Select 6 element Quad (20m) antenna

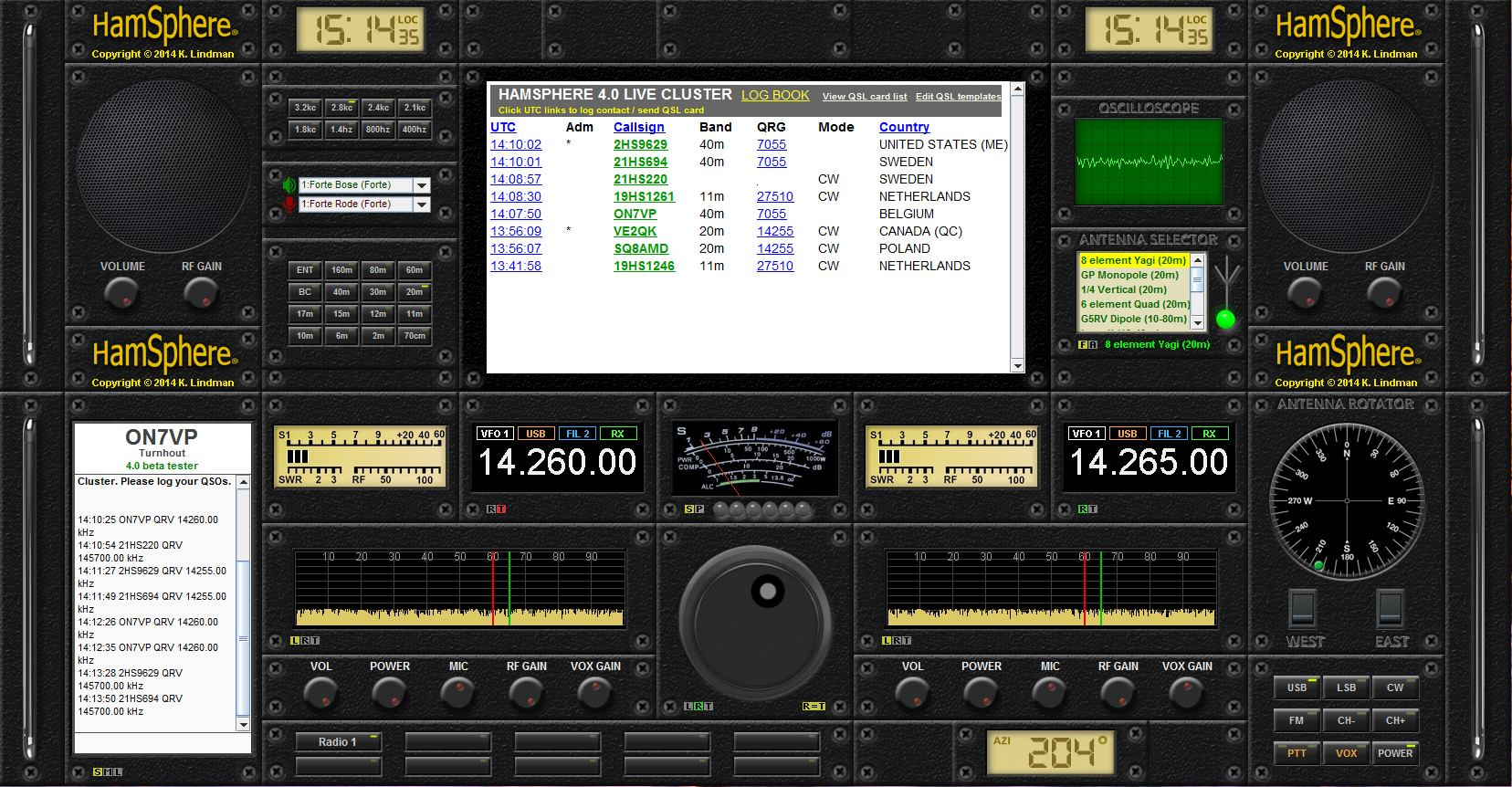pyautogui.click(x=1135, y=304)
